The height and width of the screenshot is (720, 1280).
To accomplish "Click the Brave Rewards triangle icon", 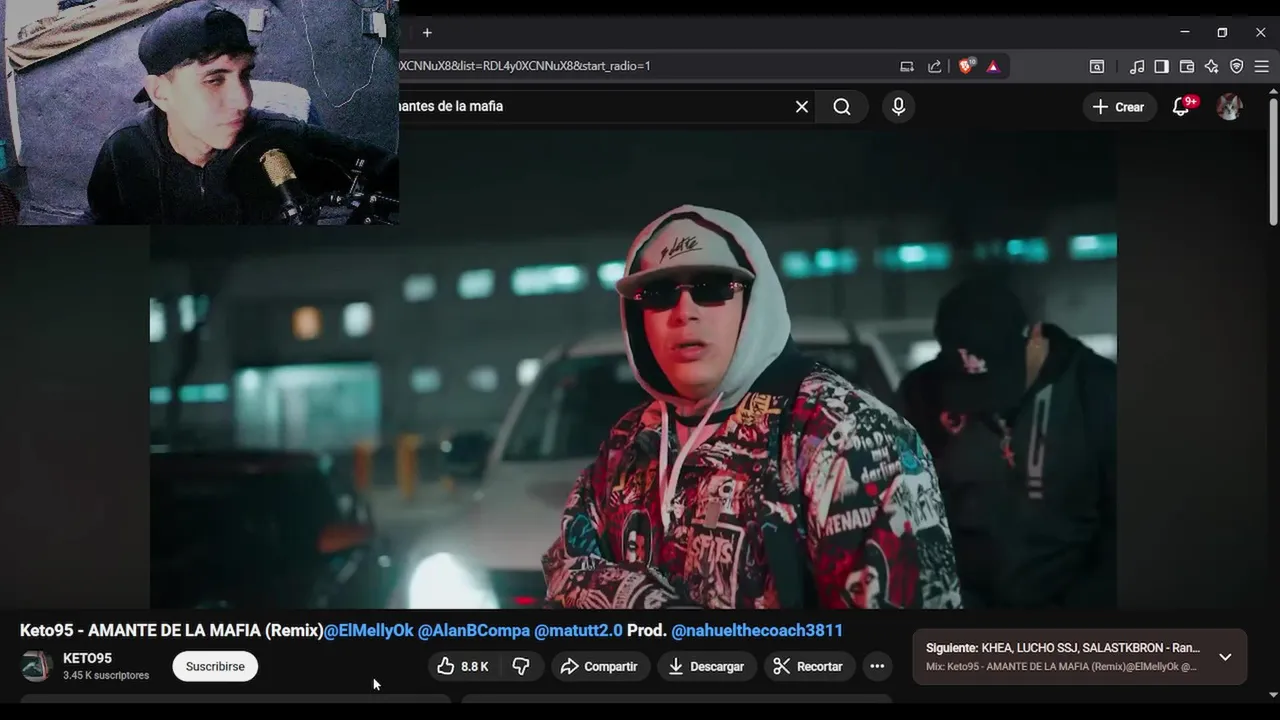I will coord(993,67).
